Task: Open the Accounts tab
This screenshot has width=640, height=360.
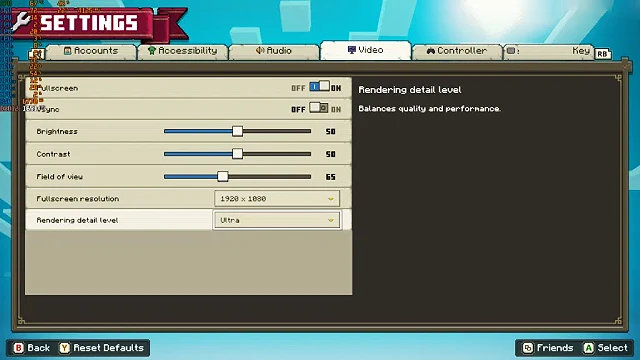Action: (91, 51)
